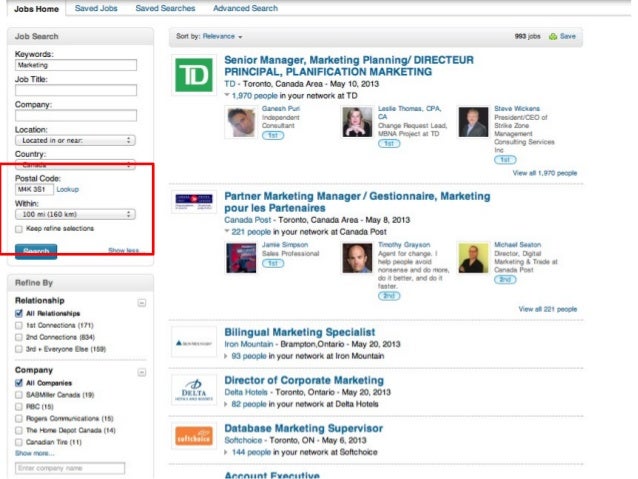This screenshot has height=479, width=638.
Task: Check Canadian Tire (11) filter
Action: coord(19,442)
